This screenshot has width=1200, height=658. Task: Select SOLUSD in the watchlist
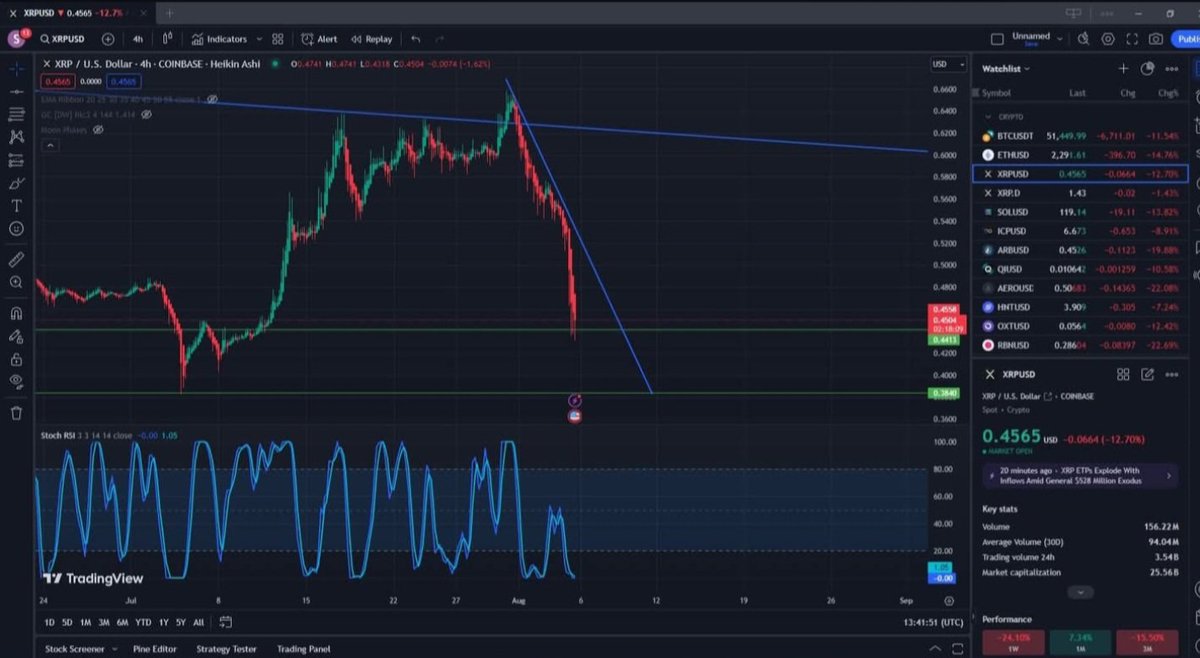point(1081,212)
